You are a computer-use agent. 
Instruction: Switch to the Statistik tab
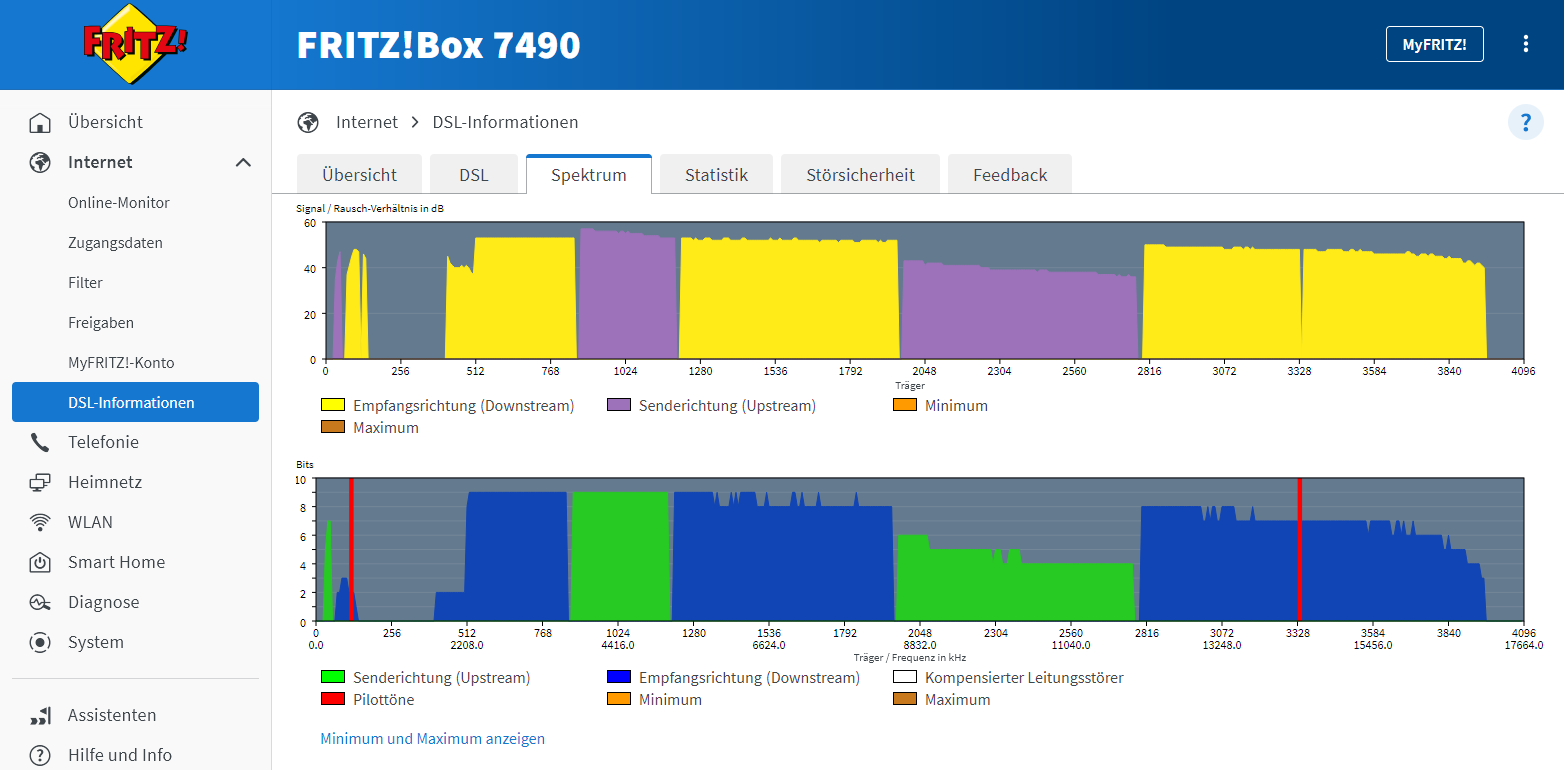(716, 175)
